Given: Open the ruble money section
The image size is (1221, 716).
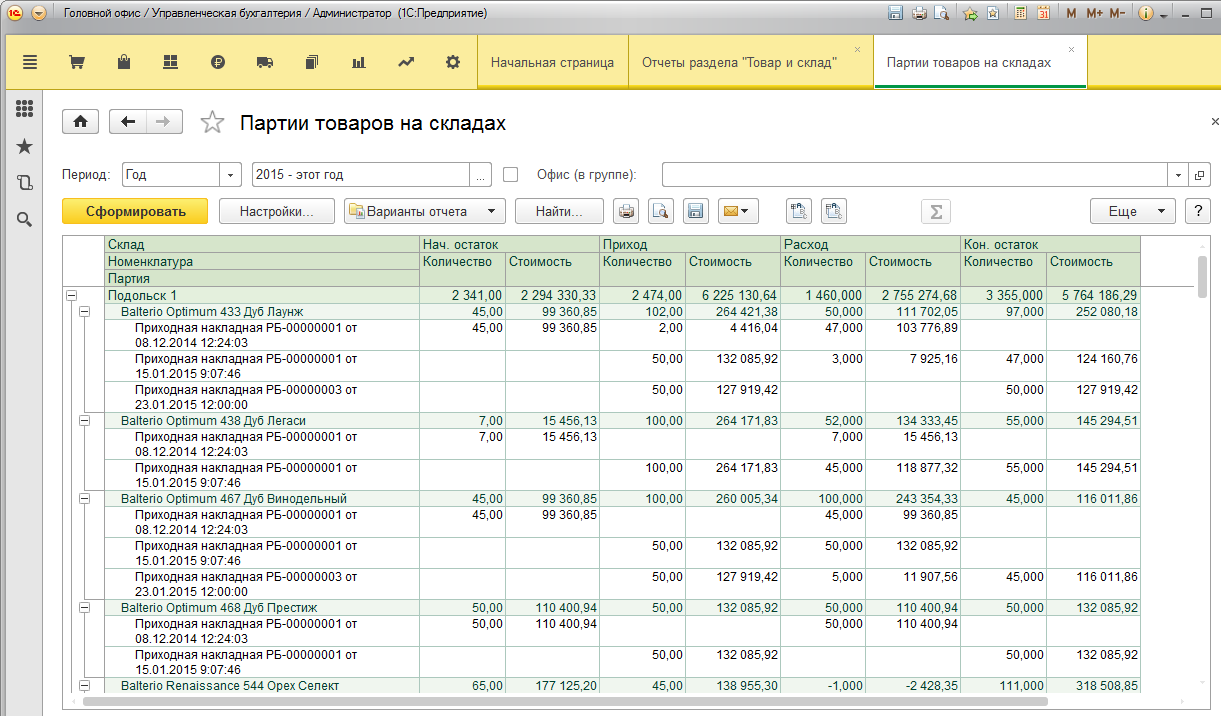Looking at the screenshot, I should point(218,62).
